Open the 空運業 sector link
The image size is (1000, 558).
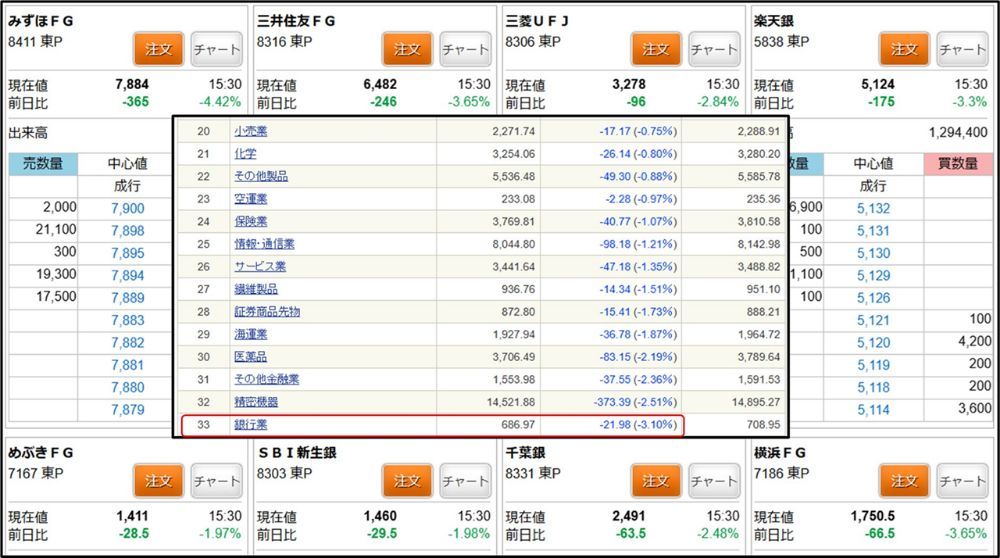[251, 199]
